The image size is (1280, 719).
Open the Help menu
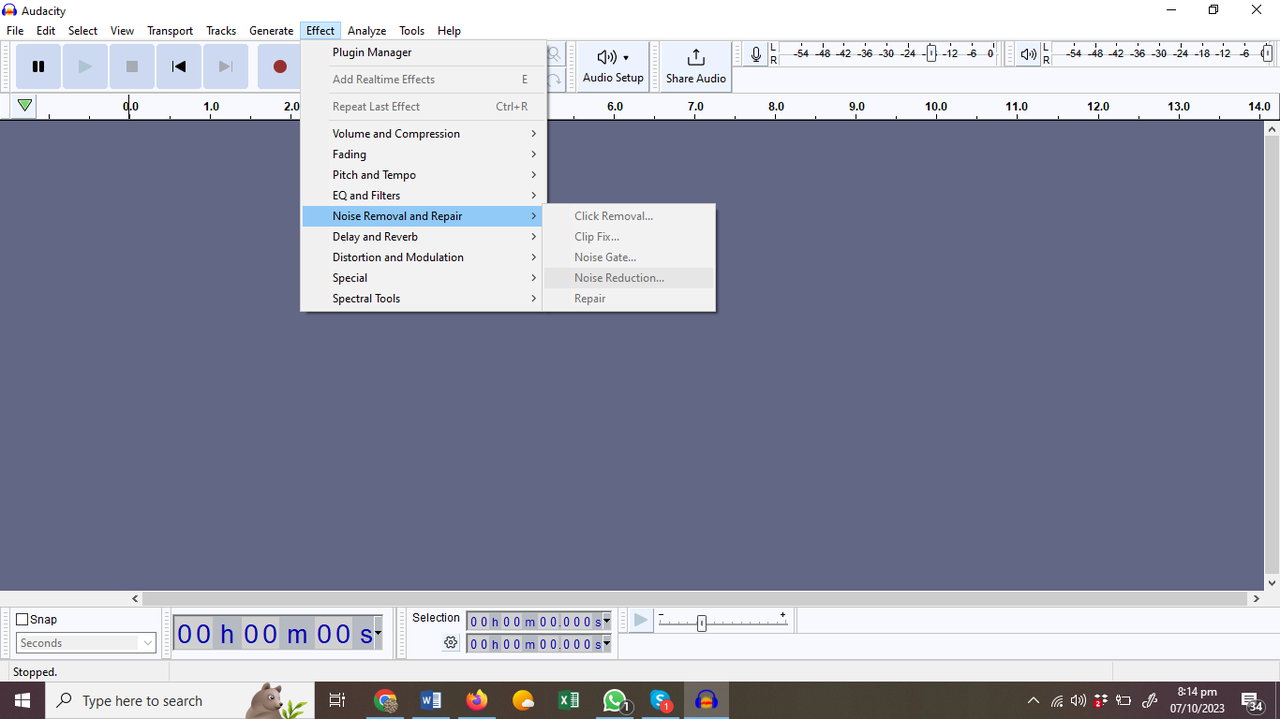pos(449,31)
